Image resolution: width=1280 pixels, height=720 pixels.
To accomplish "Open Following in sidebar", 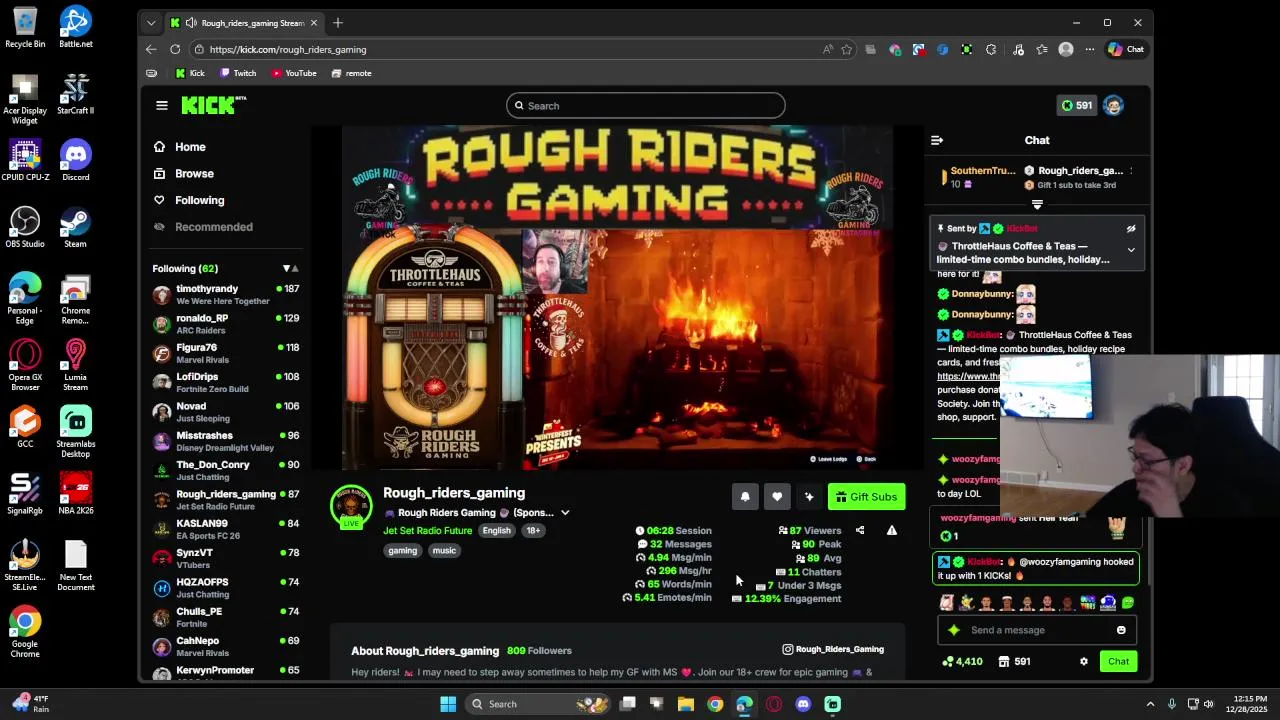I will [189, 200].
